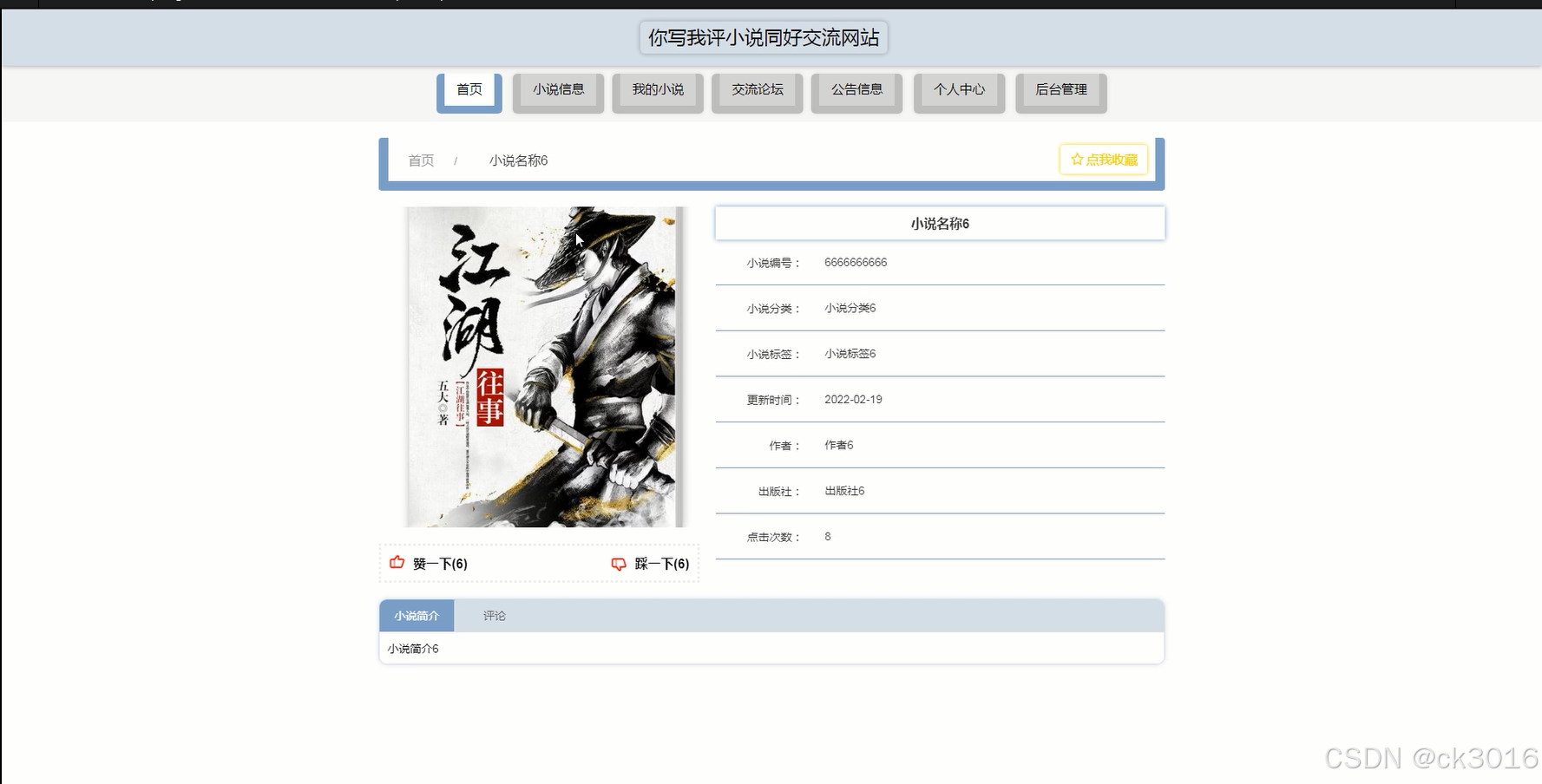Viewport: 1542px width, 784px height.
Task: Click the update date 2022-02-19
Action: (853, 400)
